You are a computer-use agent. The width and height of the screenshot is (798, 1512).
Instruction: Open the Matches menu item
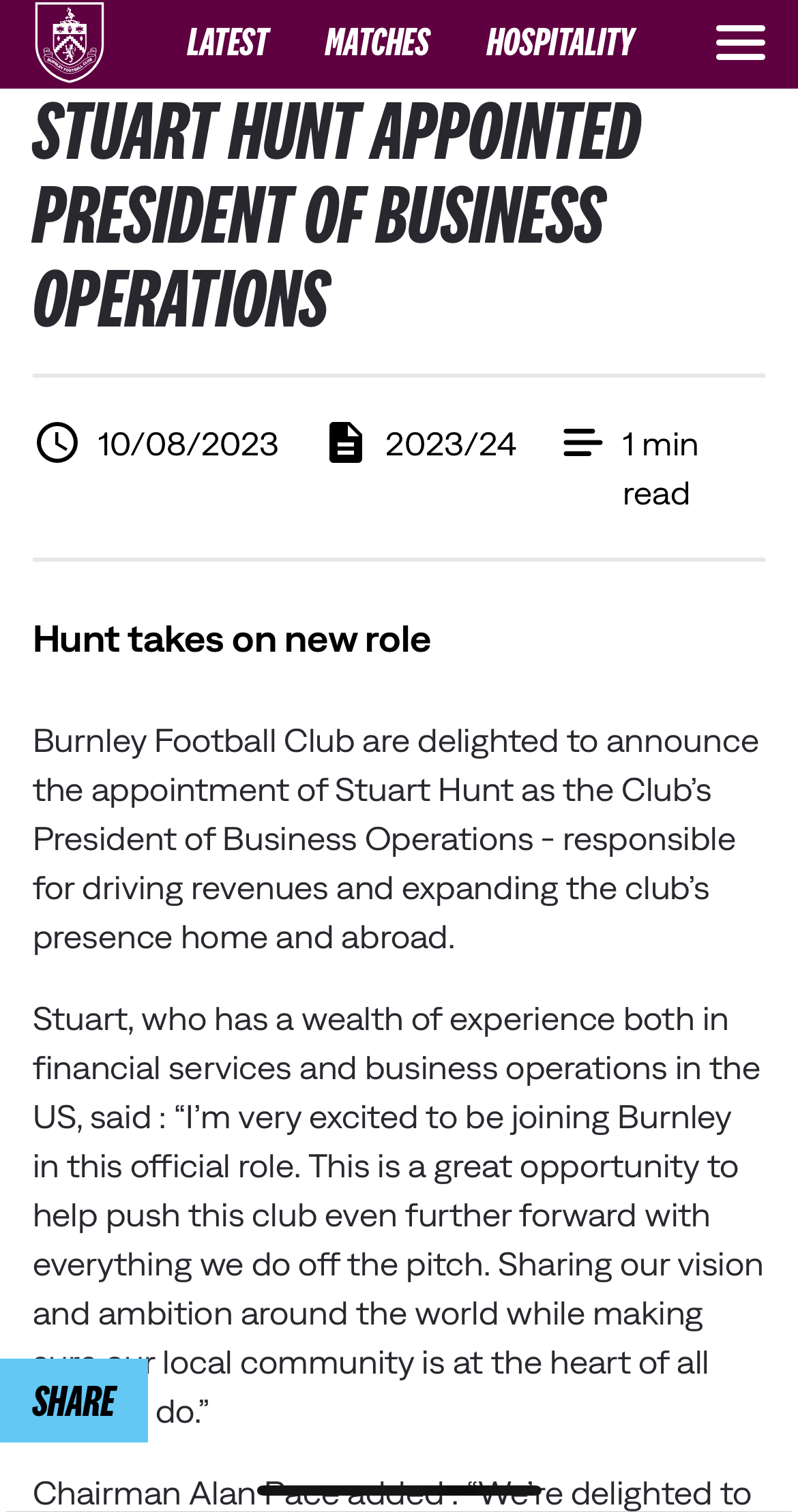[x=377, y=43]
